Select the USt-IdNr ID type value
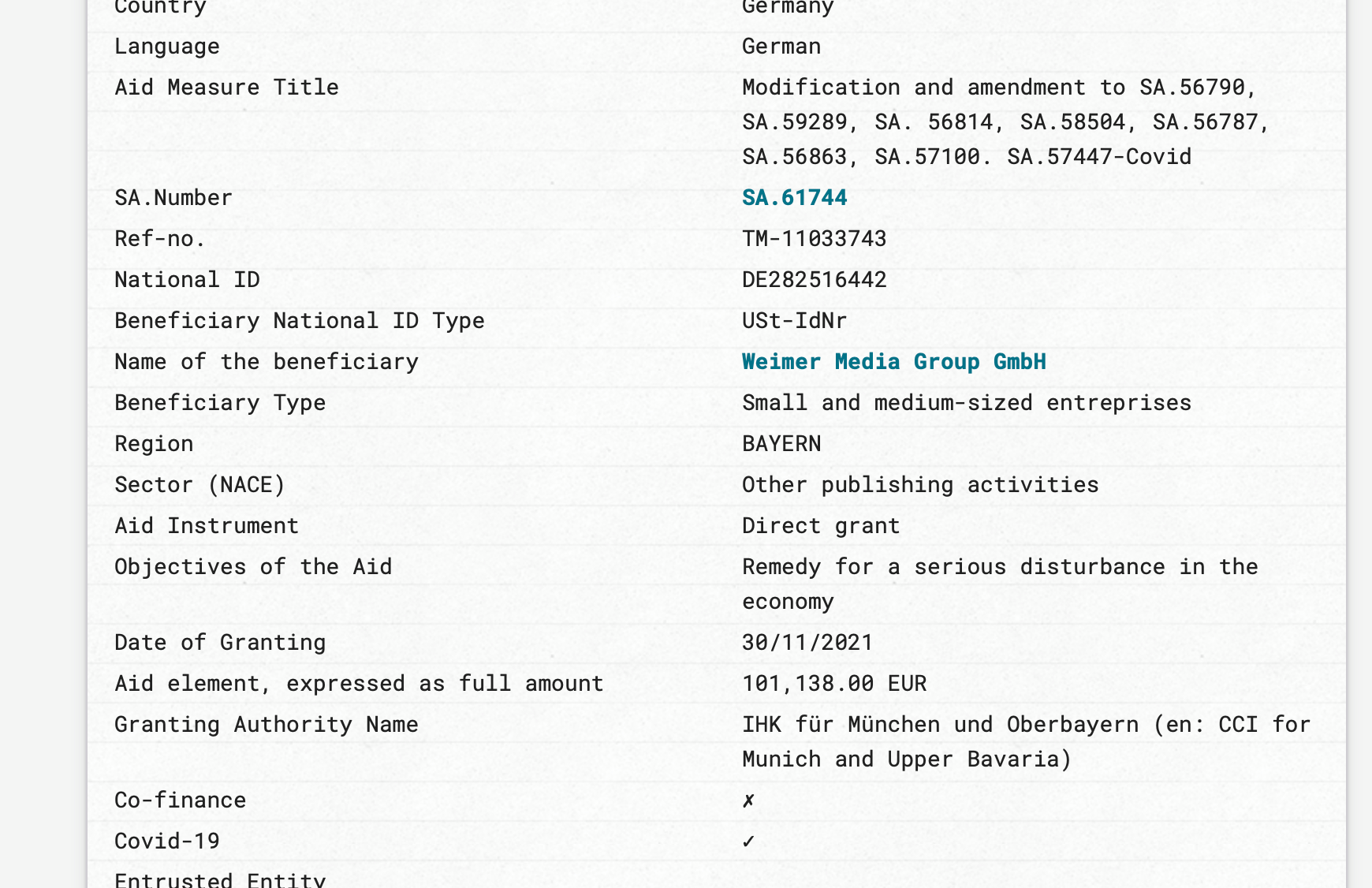1372x888 pixels. [x=794, y=320]
